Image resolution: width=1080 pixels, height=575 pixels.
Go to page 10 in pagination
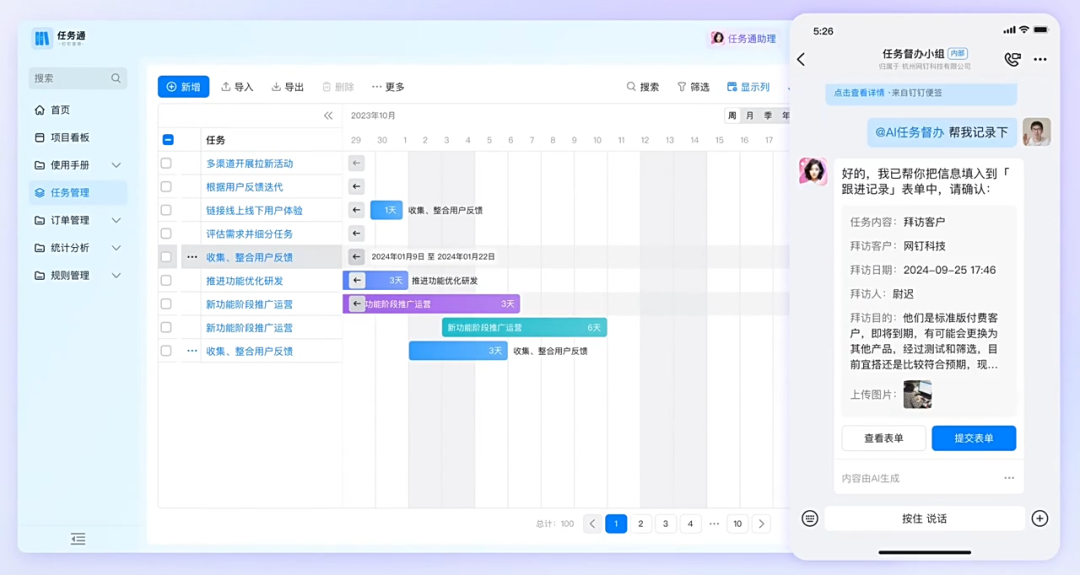point(737,524)
